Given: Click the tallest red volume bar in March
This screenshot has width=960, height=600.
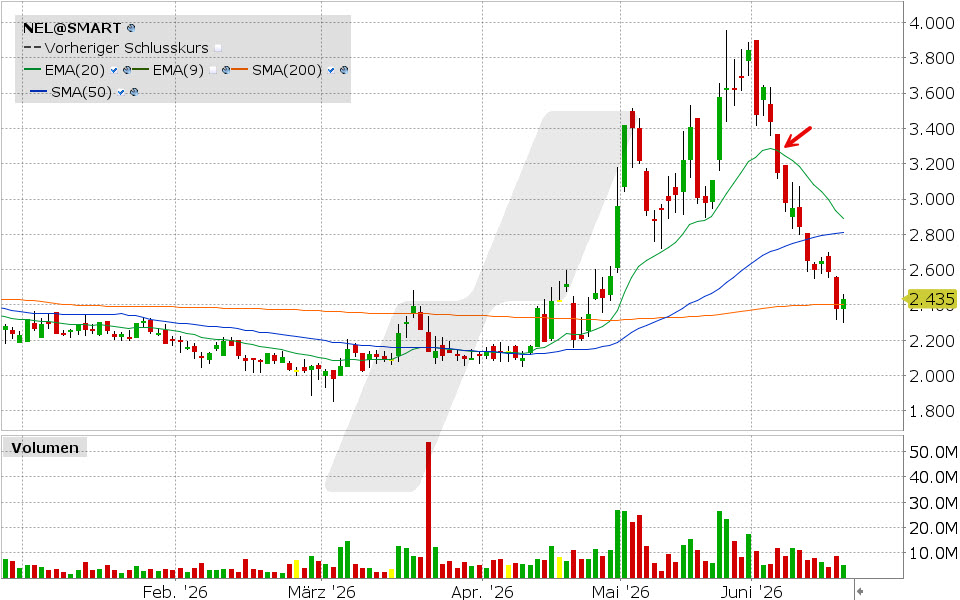Looking at the screenshot, I should (429, 509).
